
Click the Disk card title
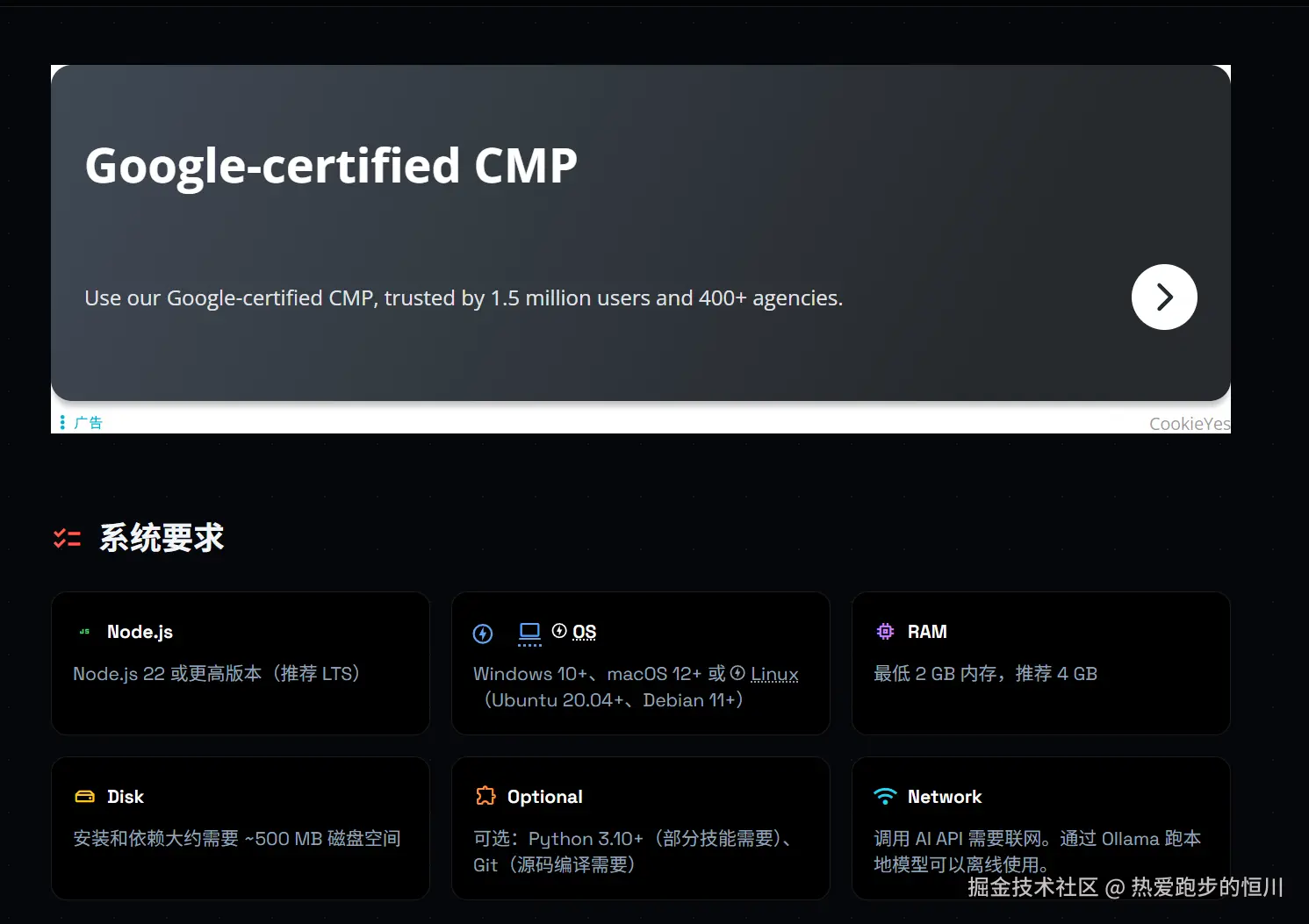coord(126,797)
